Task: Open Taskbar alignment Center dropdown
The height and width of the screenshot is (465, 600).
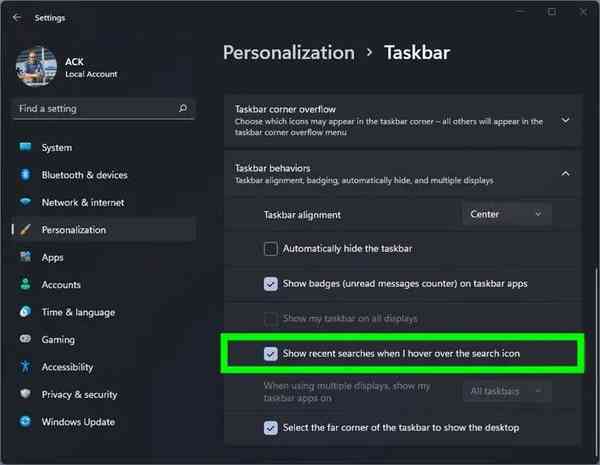Action: 507,214
